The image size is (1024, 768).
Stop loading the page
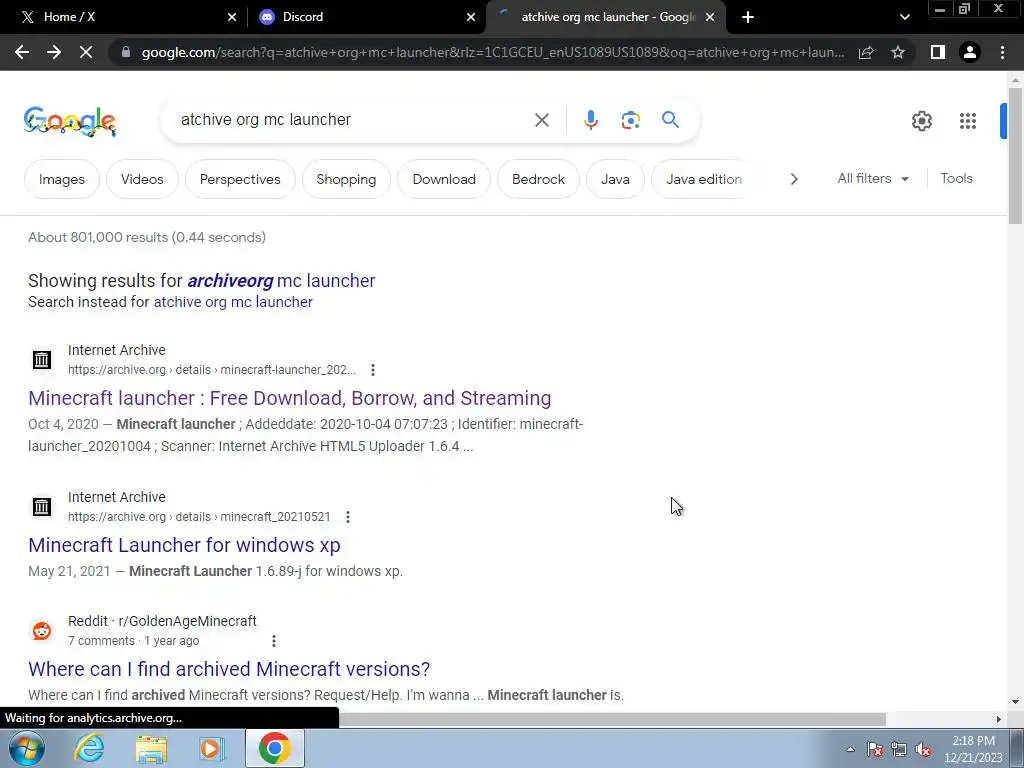pos(86,52)
